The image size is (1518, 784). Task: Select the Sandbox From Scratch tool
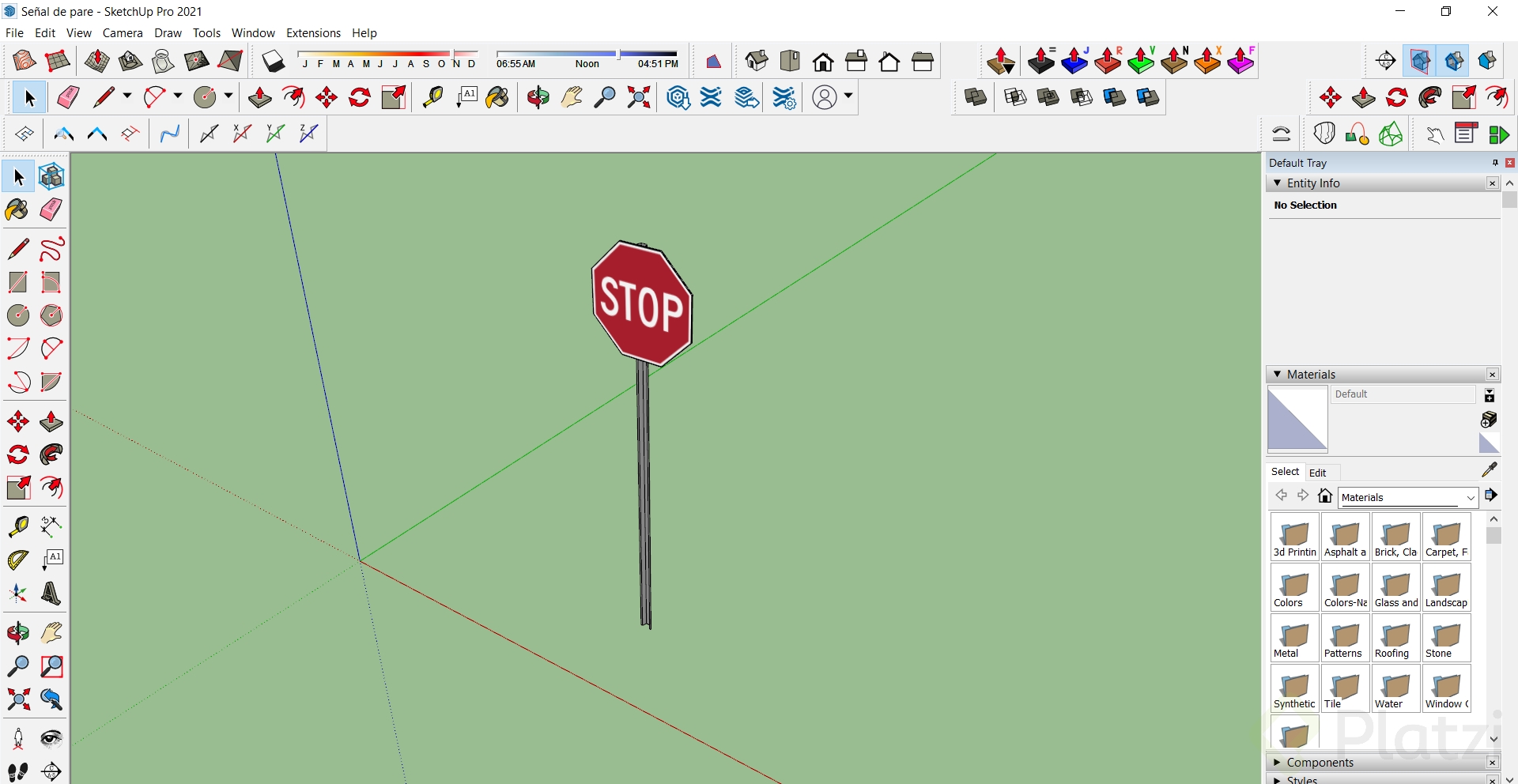(x=57, y=61)
